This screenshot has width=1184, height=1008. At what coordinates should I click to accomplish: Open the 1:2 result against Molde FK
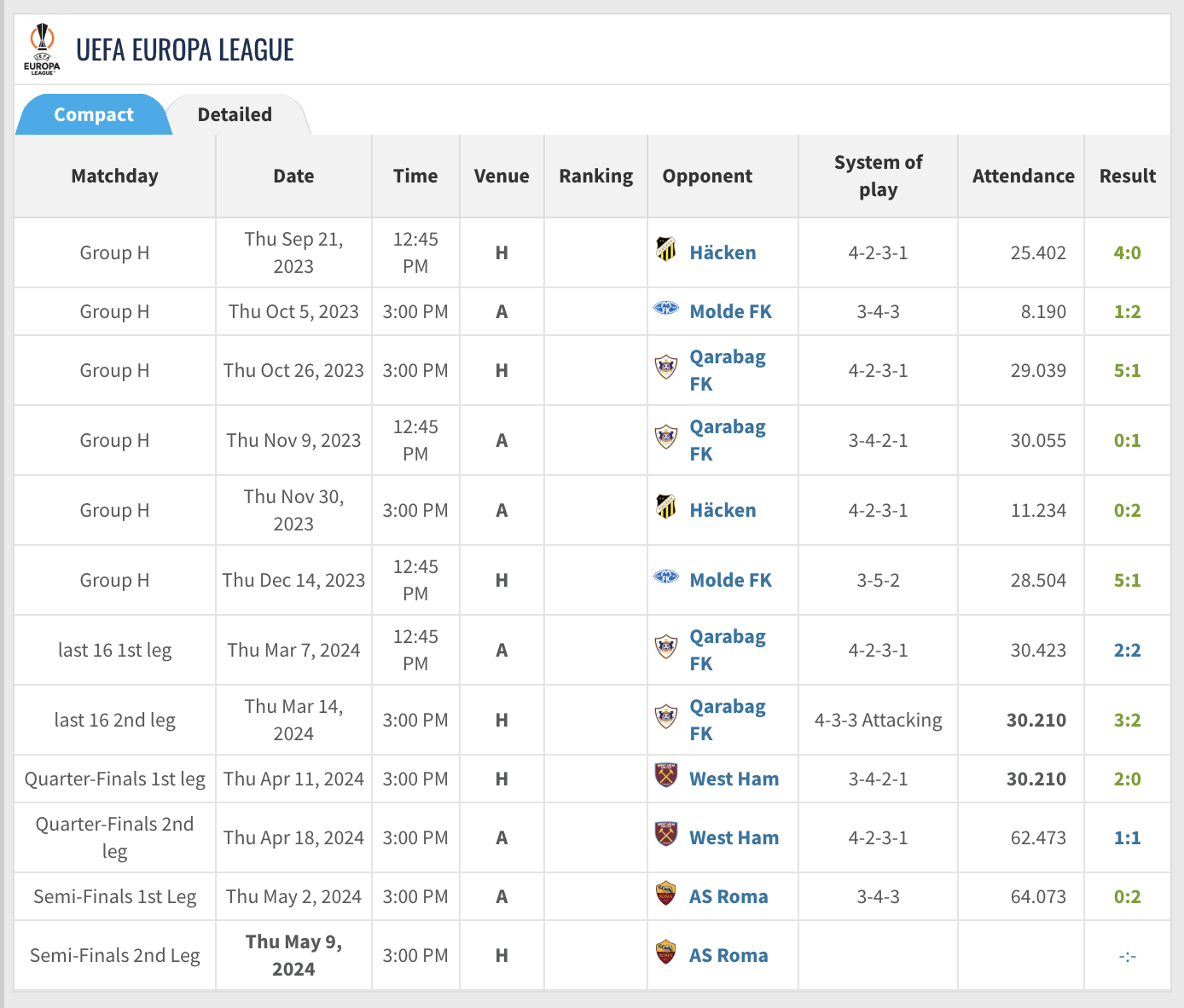(1127, 311)
